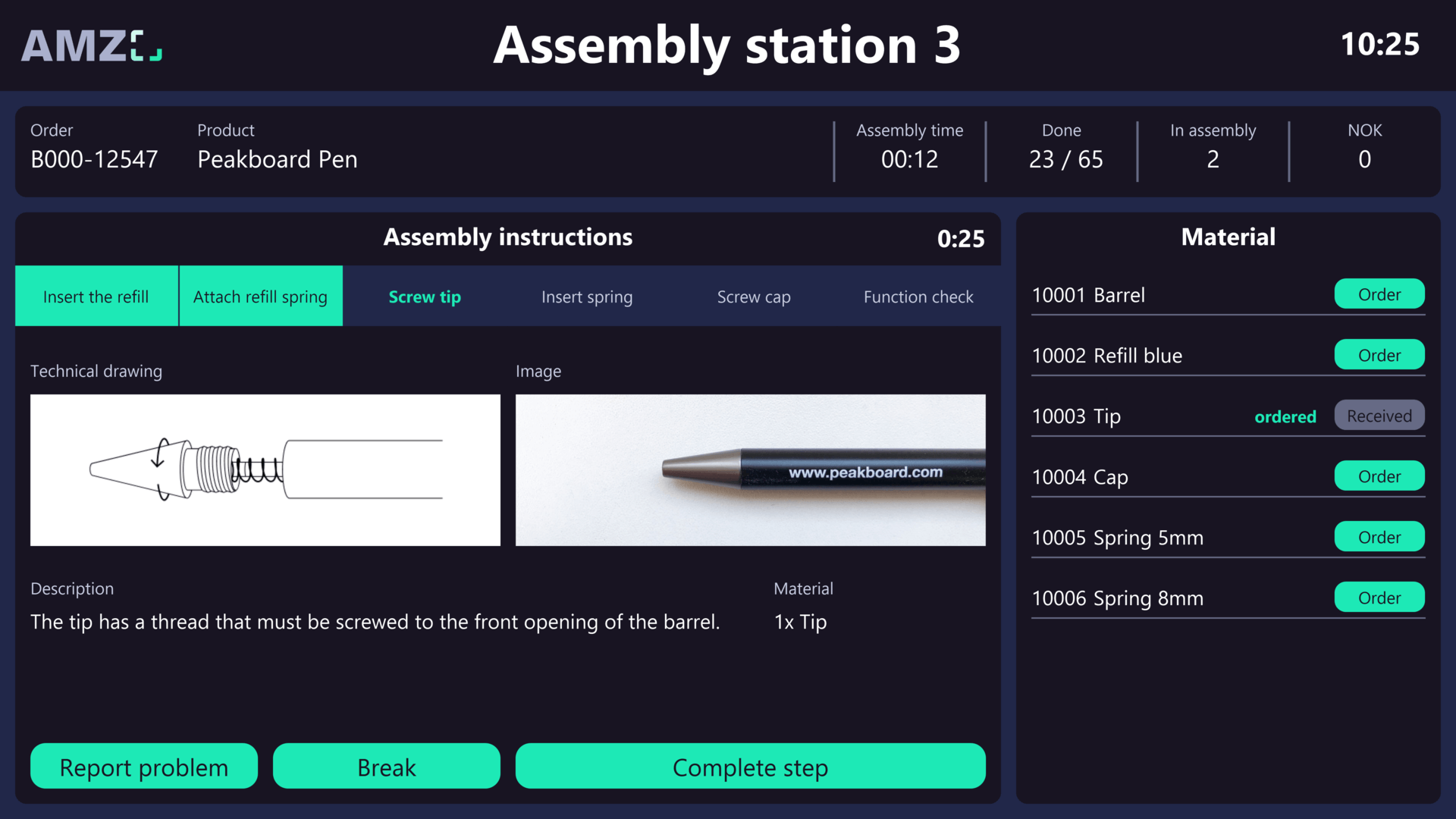1456x819 pixels.
Task: Go back to the Insert the refill step
Action: tap(96, 297)
